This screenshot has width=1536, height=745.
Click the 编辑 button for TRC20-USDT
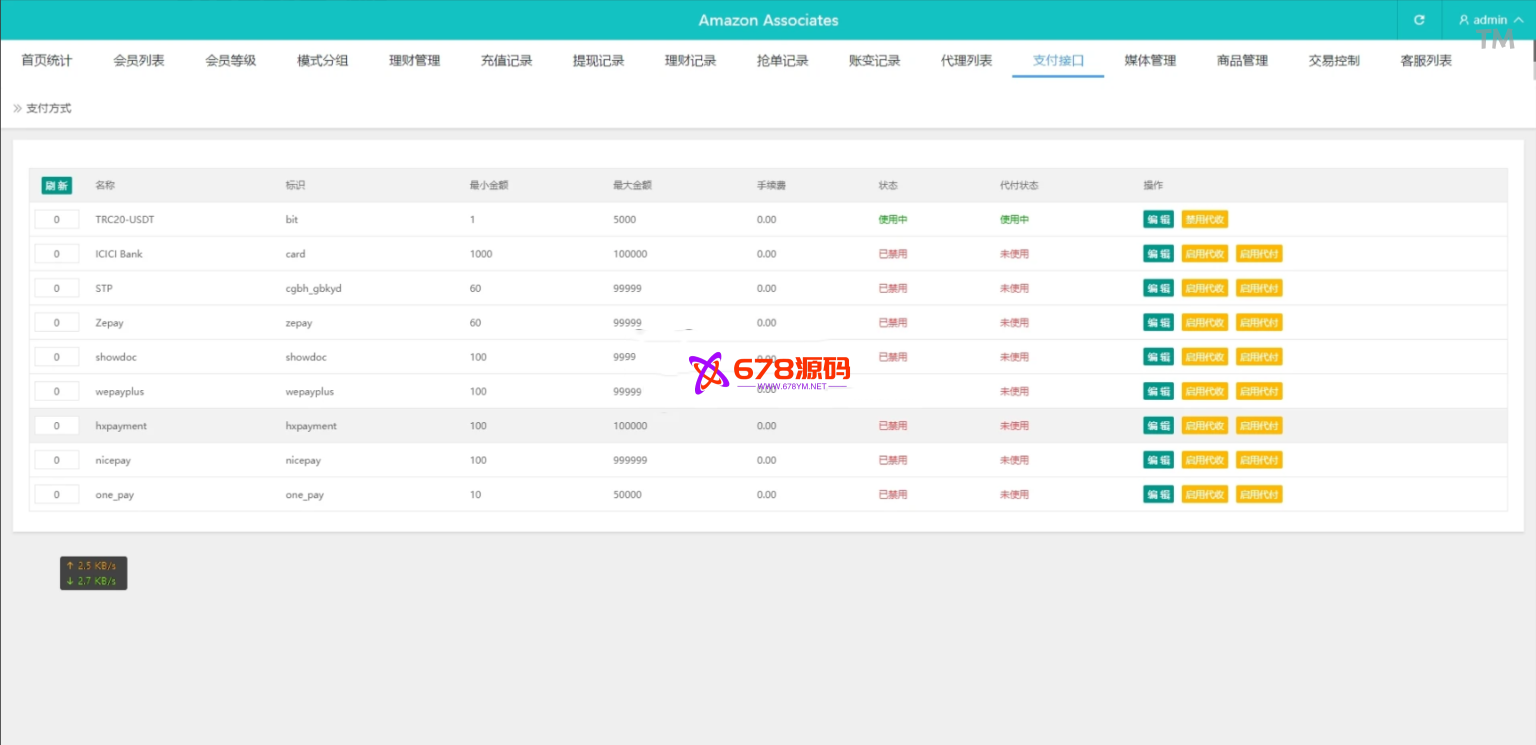(1158, 220)
